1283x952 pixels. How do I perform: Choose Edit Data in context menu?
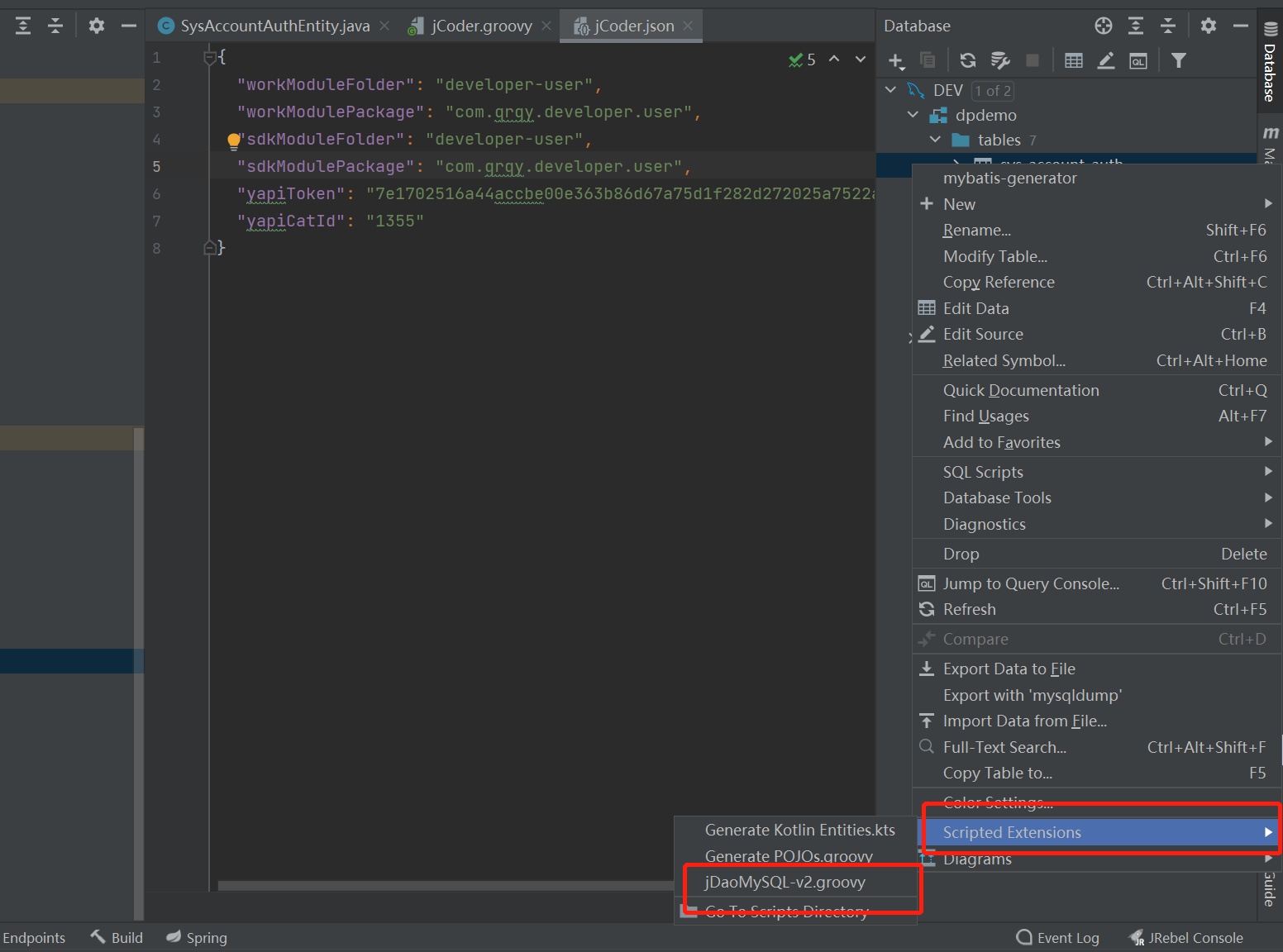pyautogui.click(x=1097, y=308)
